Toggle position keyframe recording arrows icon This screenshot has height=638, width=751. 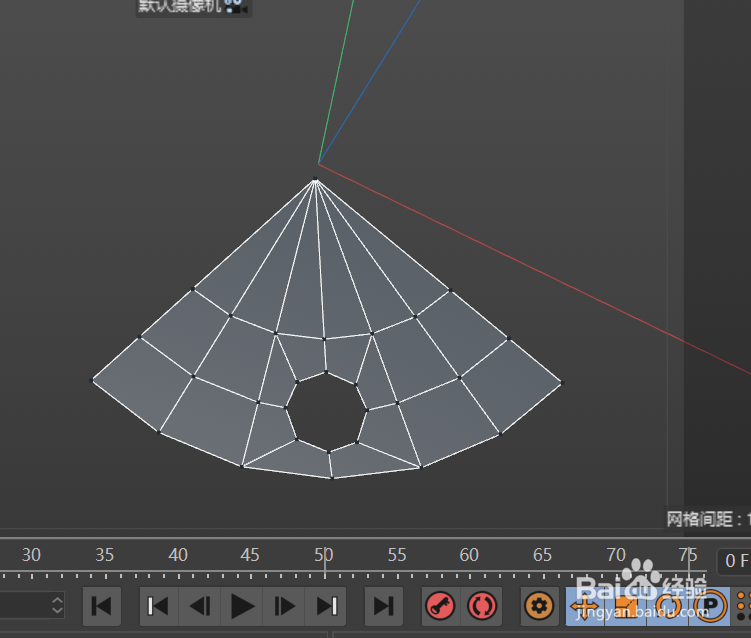[x=585, y=606]
